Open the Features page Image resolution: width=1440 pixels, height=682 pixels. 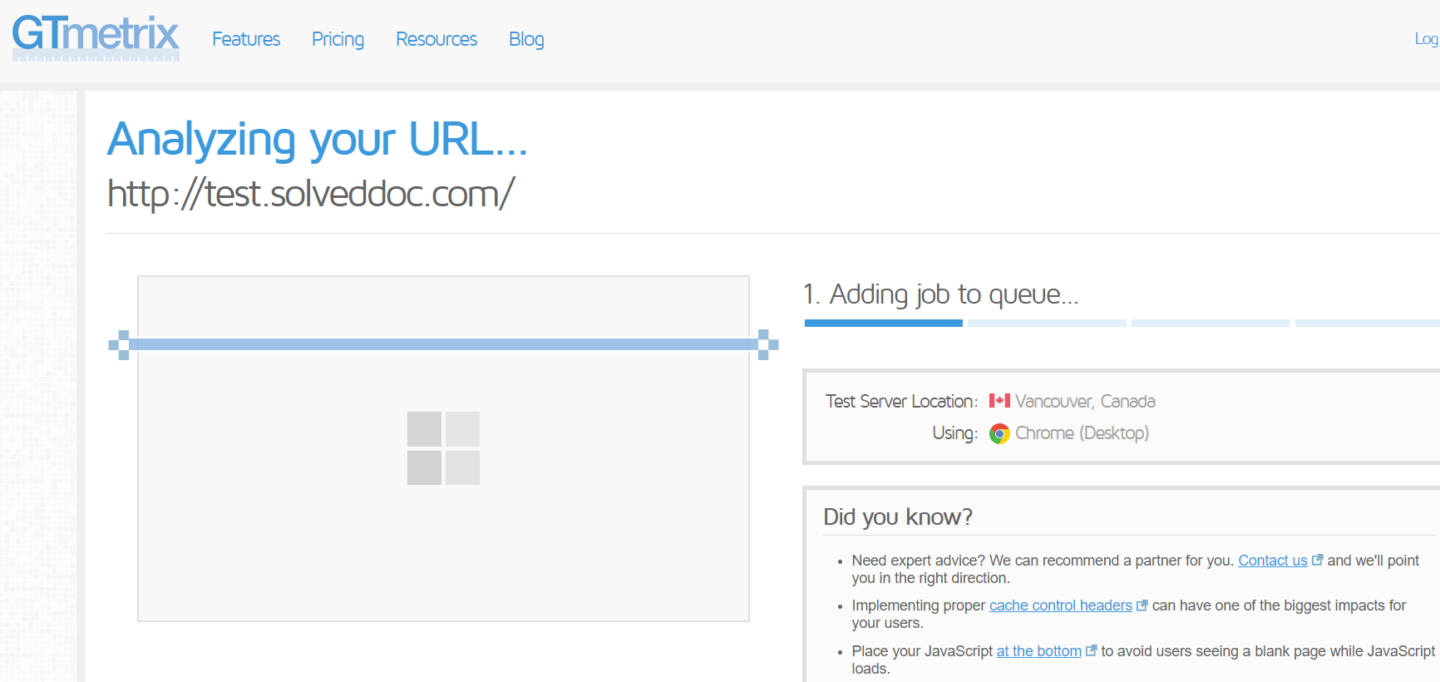(x=245, y=39)
